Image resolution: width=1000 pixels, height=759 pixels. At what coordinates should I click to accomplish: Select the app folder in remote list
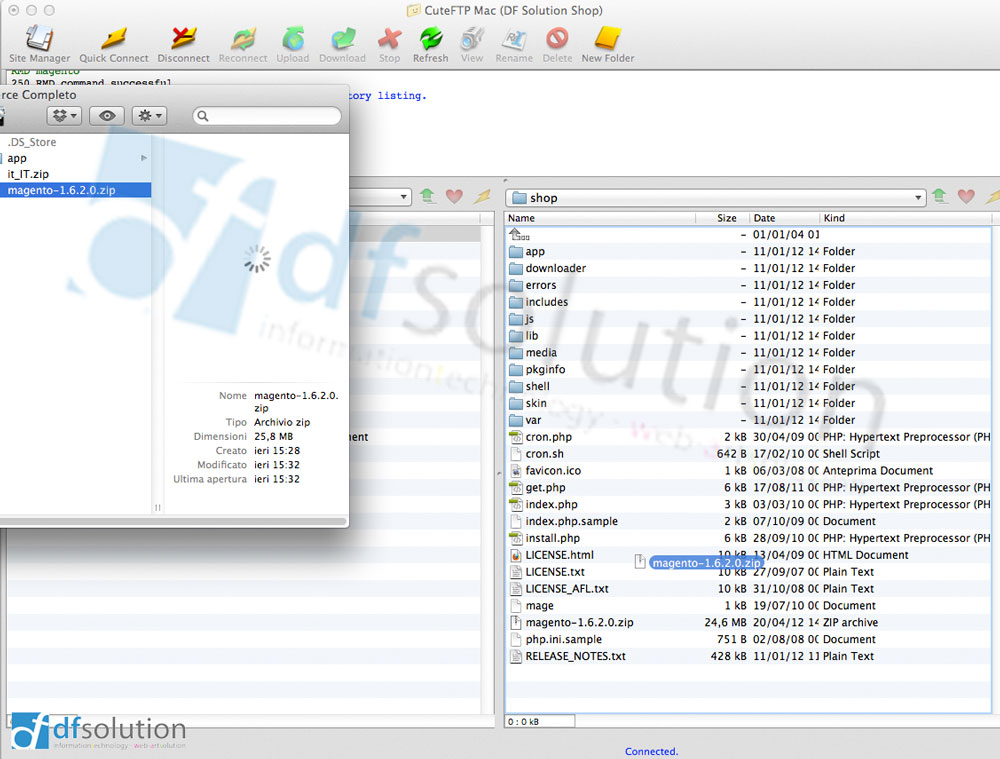(749, 251)
